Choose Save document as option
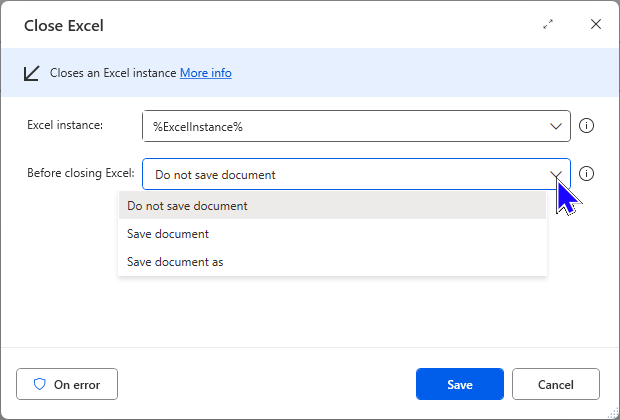Screen dimensions: 620x420 [332, 262]
